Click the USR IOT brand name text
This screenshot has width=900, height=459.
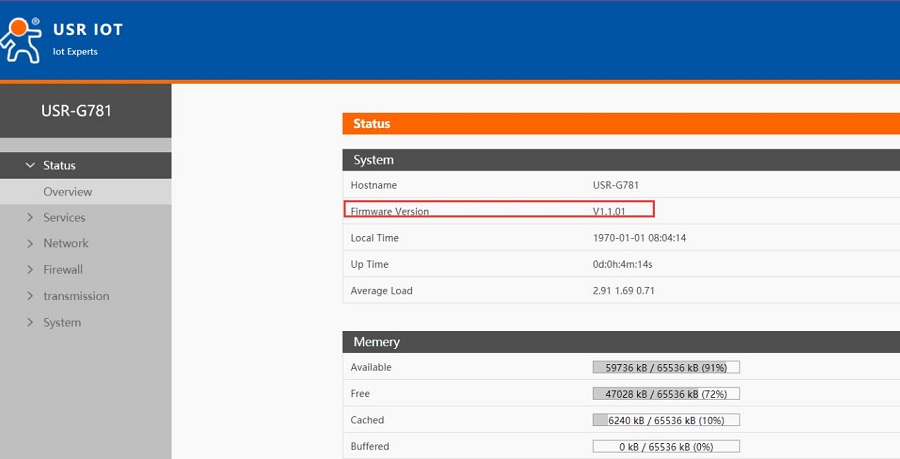tap(88, 30)
